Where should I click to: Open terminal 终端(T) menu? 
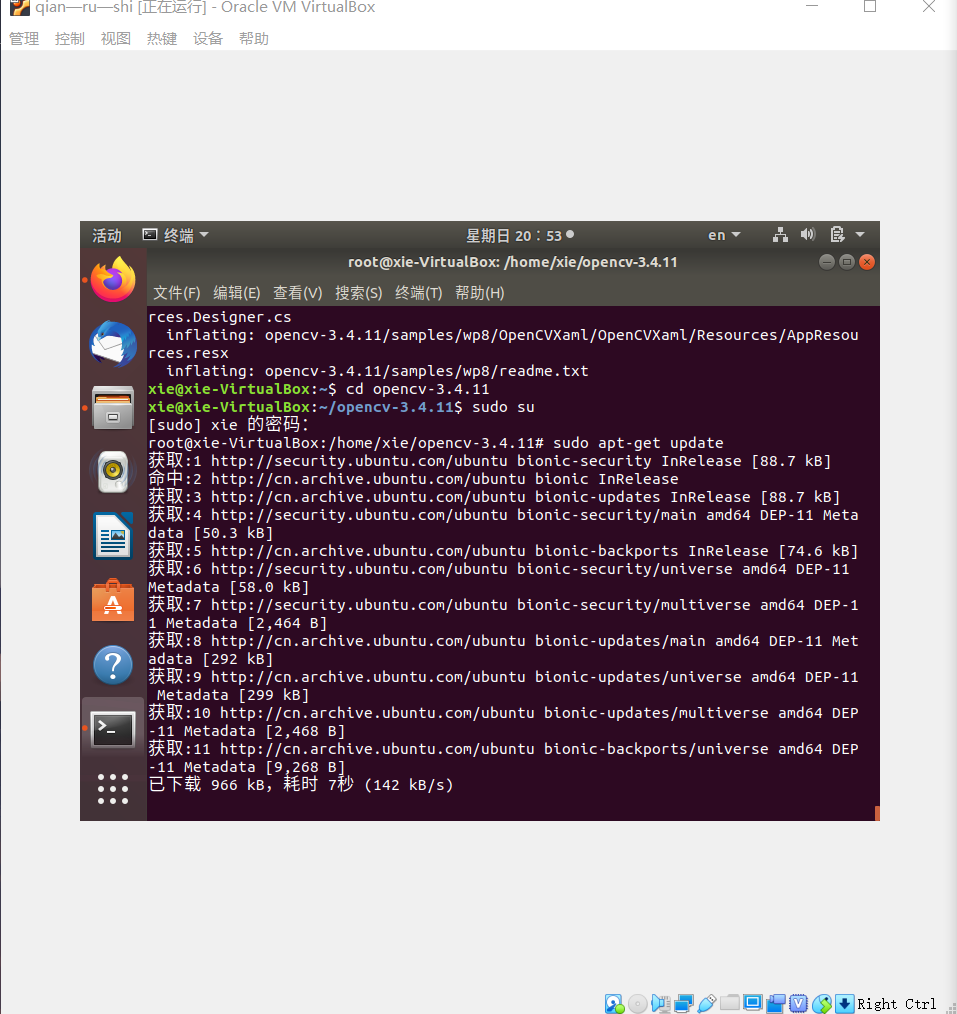[418, 293]
